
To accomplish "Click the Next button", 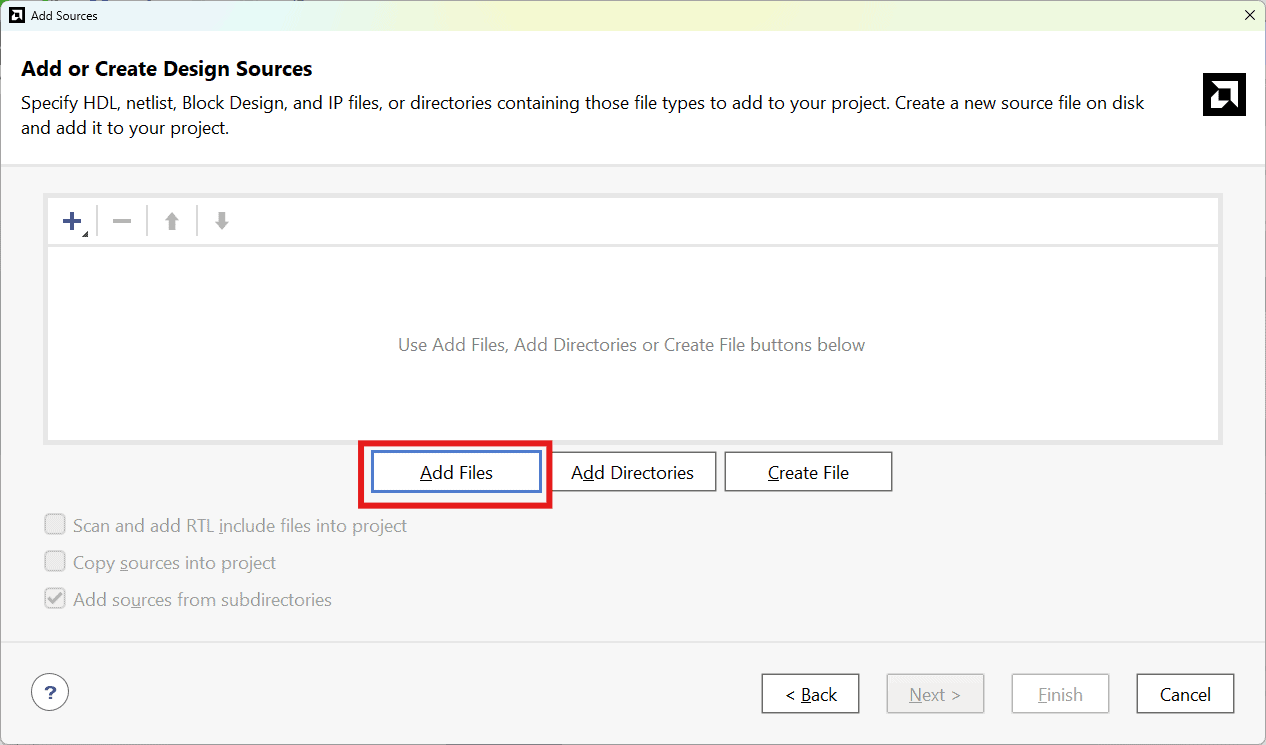I will (x=934, y=694).
